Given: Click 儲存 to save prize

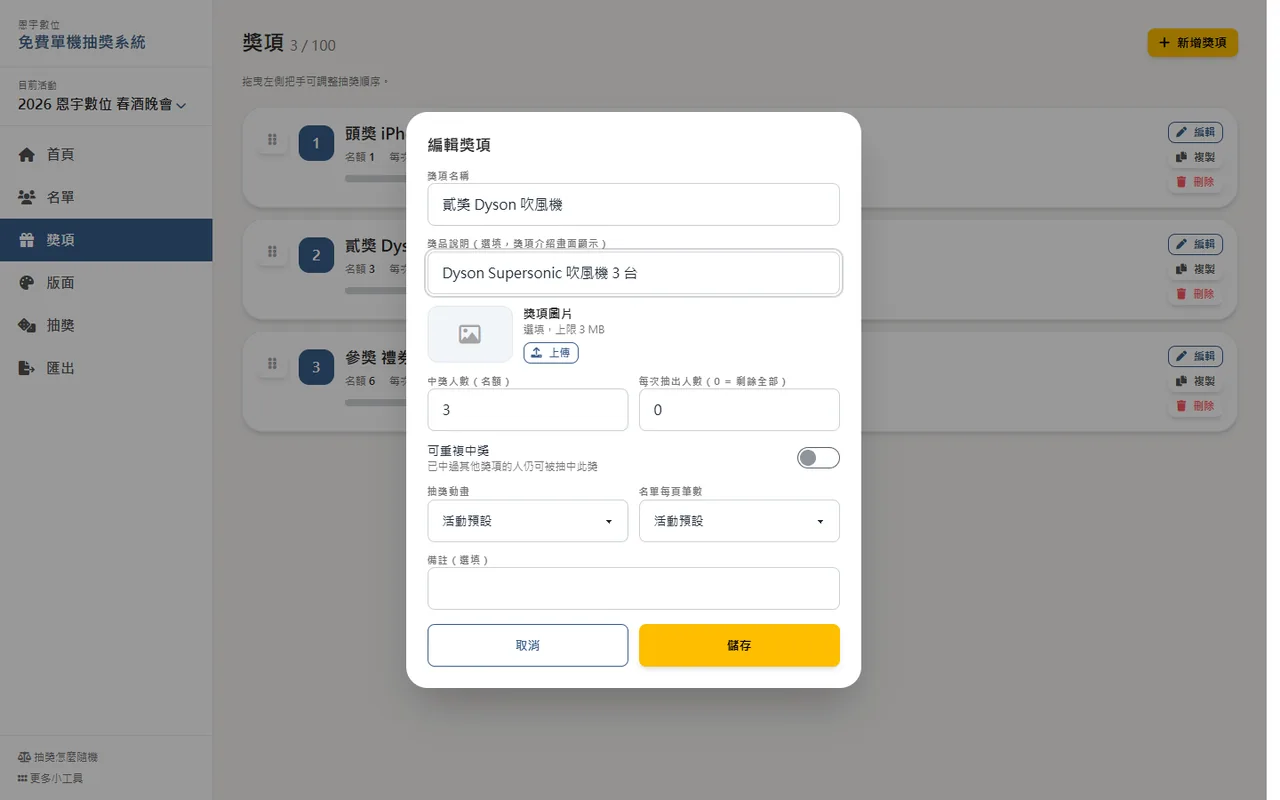Looking at the screenshot, I should pos(739,645).
